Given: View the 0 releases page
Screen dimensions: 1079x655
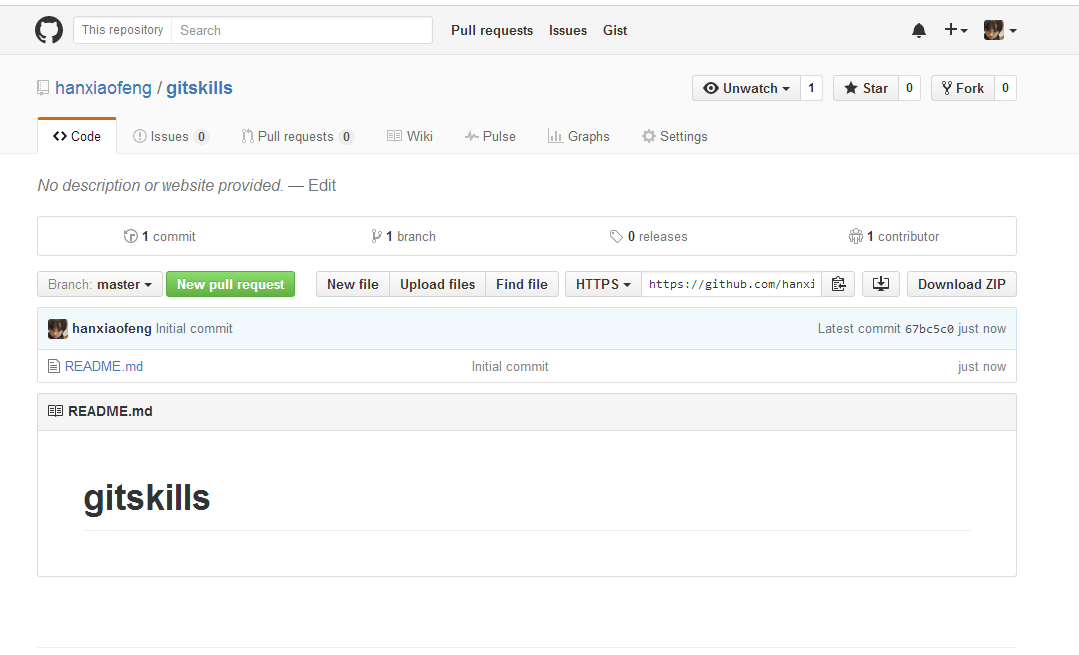Looking at the screenshot, I should coord(648,237).
